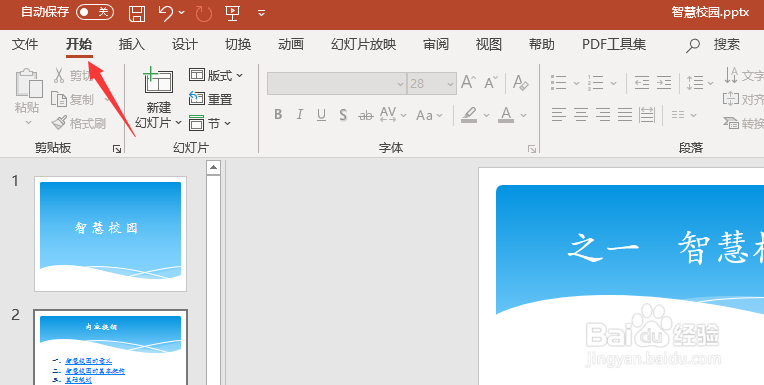764x385 pixels.
Task: Click the 重置 reset button
Action: click(x=210, y=99)
